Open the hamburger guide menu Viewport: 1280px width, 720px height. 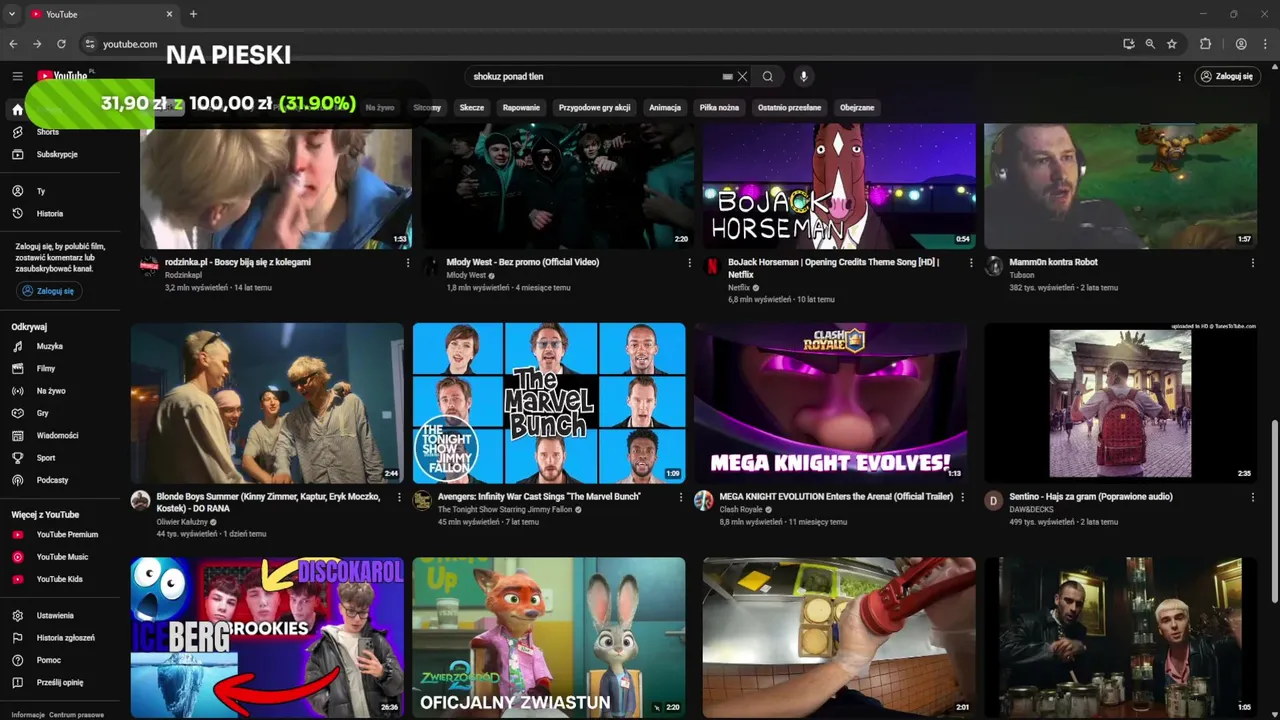pos(17,76)
